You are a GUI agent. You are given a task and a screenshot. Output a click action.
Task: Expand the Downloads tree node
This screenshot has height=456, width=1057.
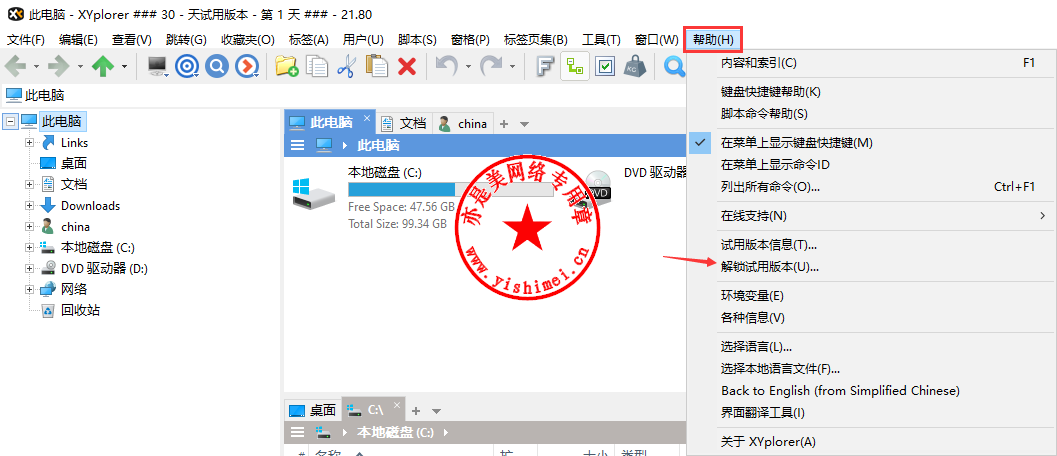pyautogui.click(x=29, y=206)
